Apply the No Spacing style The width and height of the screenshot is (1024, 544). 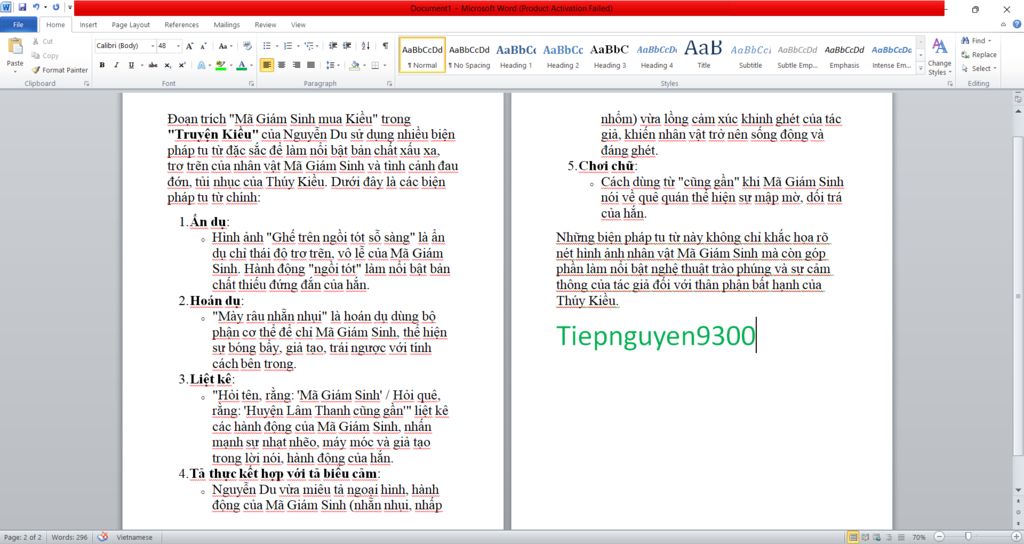(469, 56)
